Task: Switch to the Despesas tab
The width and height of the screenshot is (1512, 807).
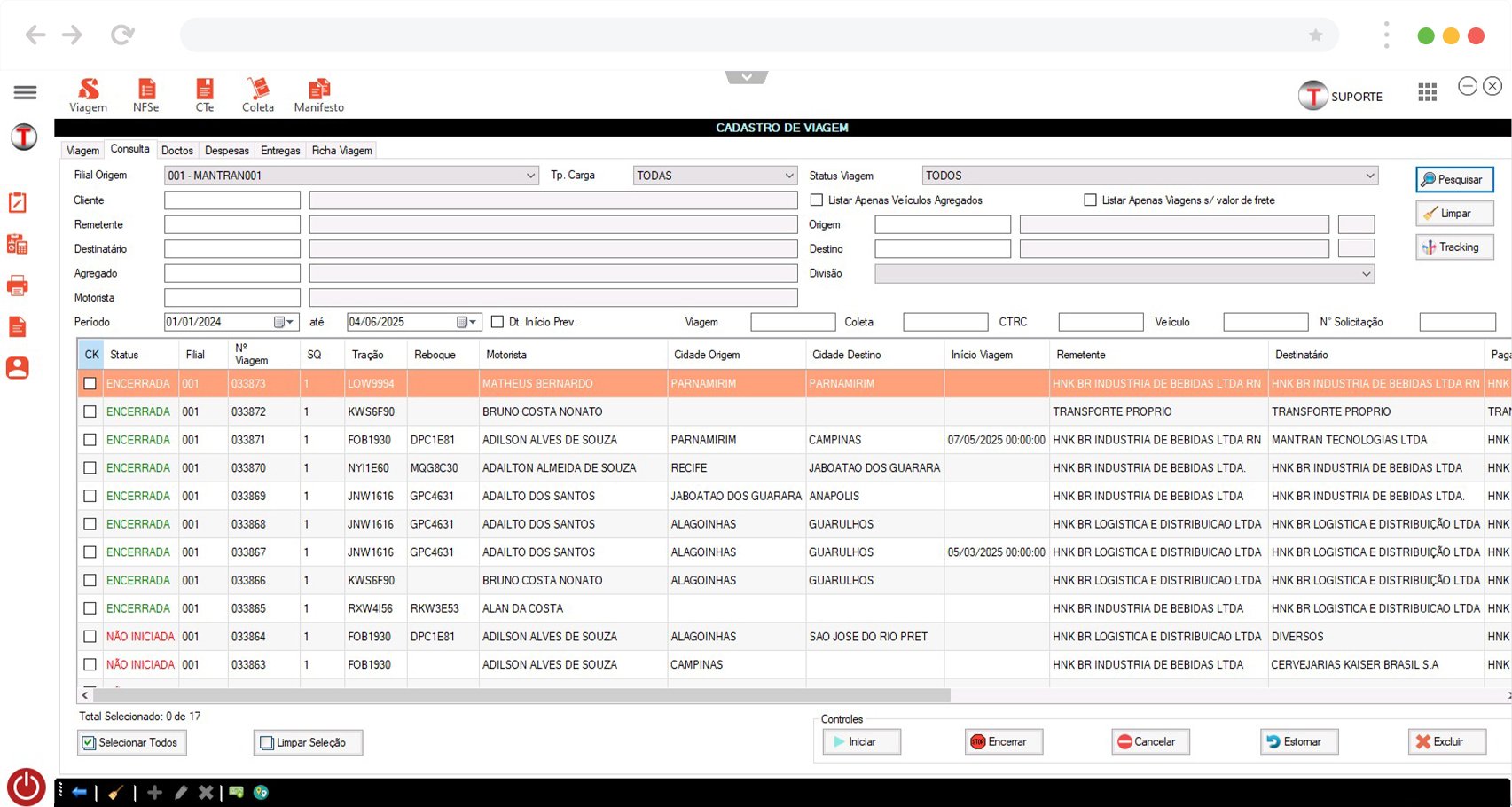Action: pos(227,151)
